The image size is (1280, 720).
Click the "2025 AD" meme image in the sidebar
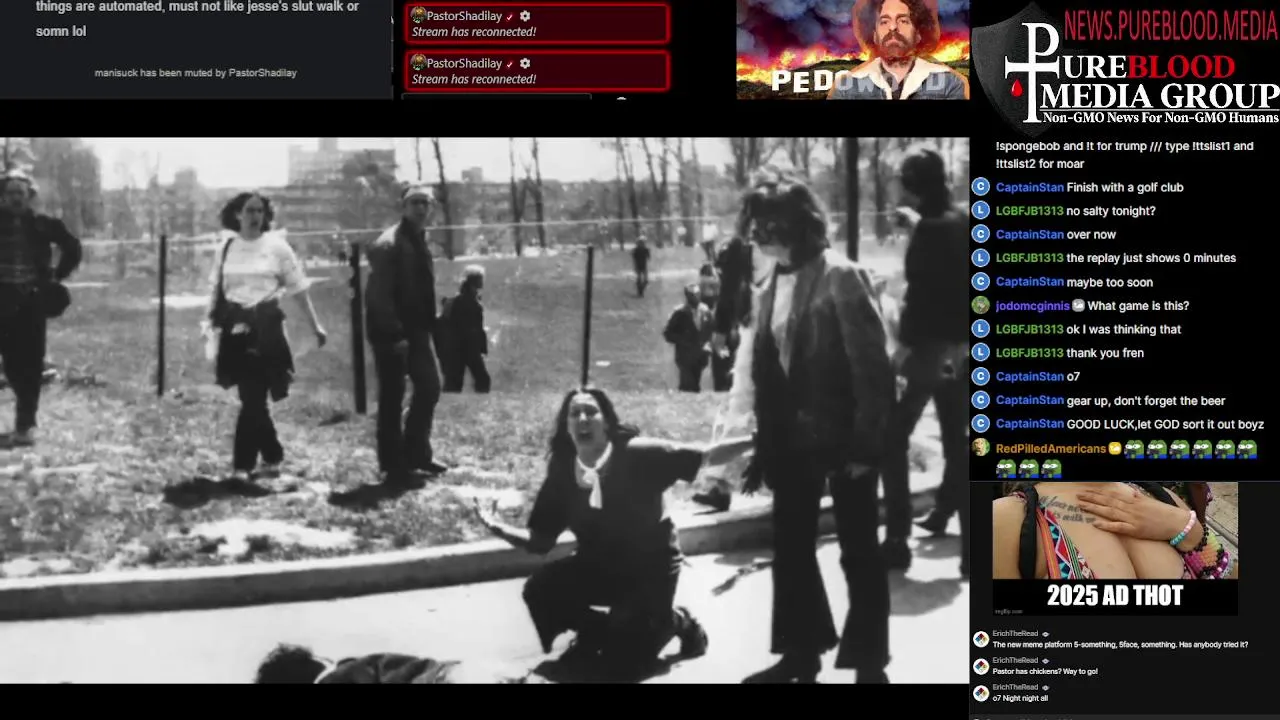click(x=1115, y=548)
